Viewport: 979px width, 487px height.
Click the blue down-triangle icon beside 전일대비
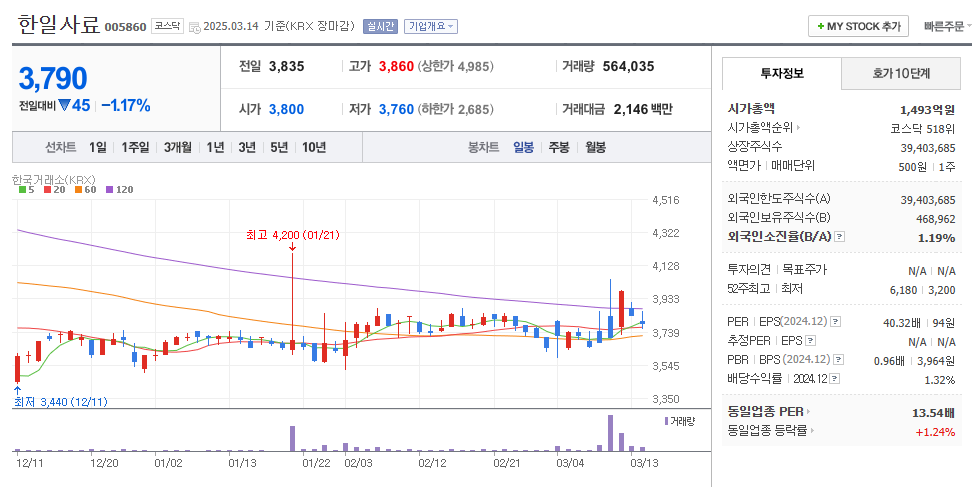coord(63,106)
